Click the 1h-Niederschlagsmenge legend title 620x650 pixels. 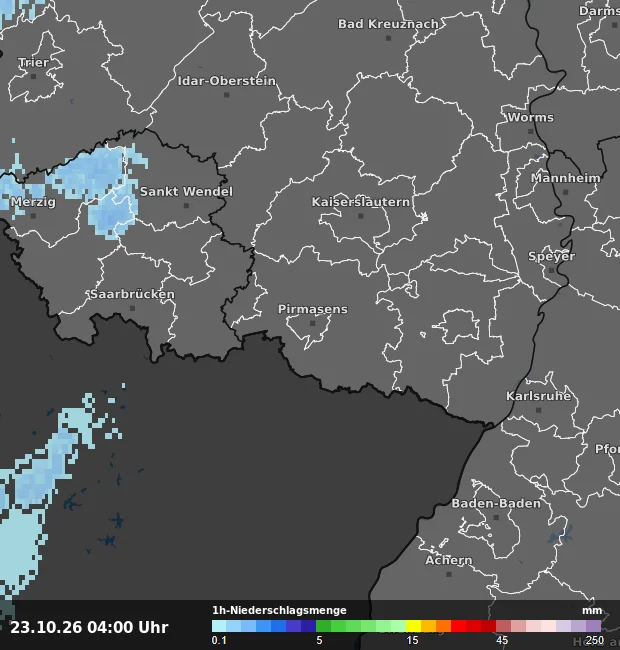pos(279,610)
